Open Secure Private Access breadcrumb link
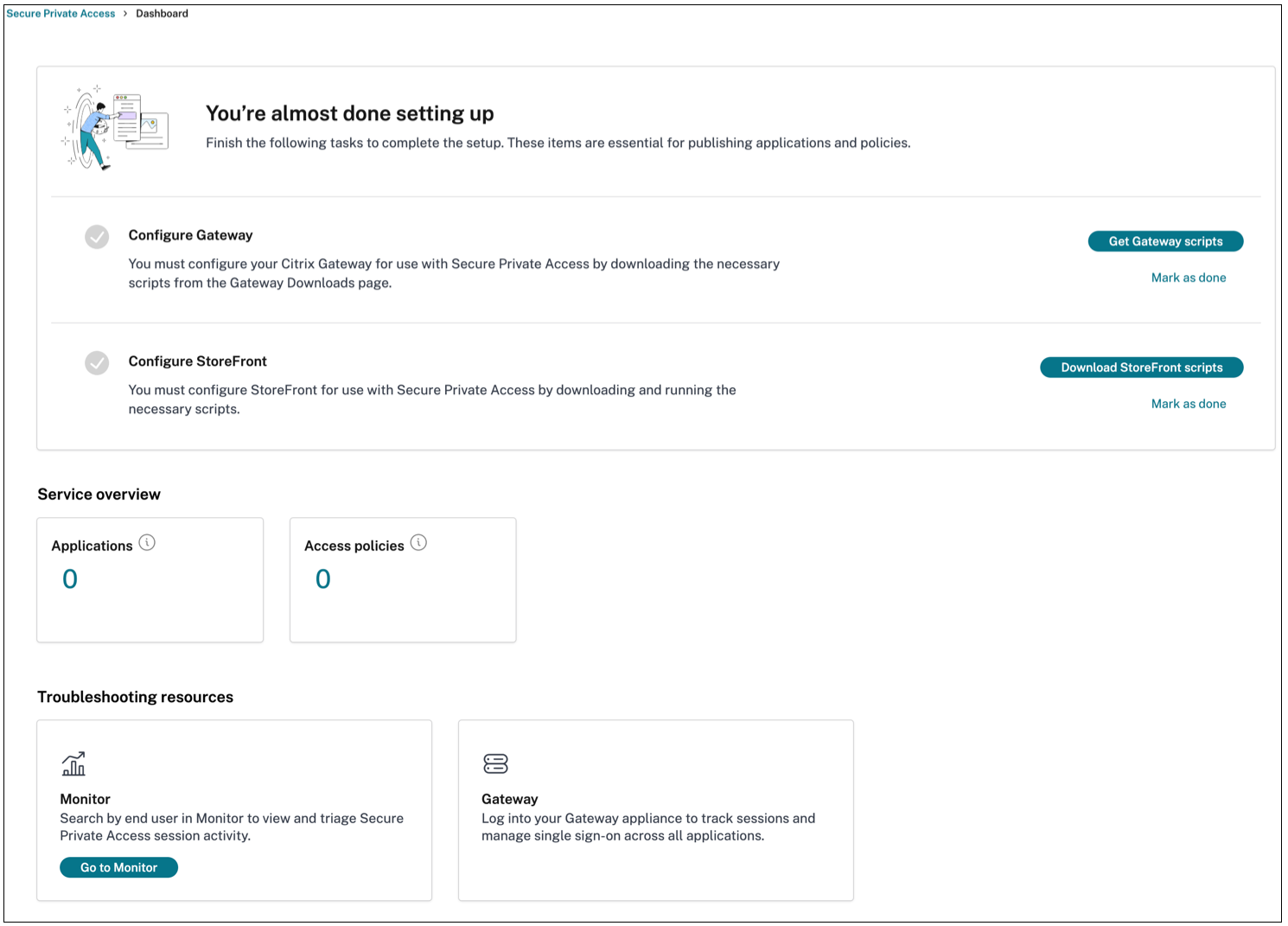 [61, 14]
